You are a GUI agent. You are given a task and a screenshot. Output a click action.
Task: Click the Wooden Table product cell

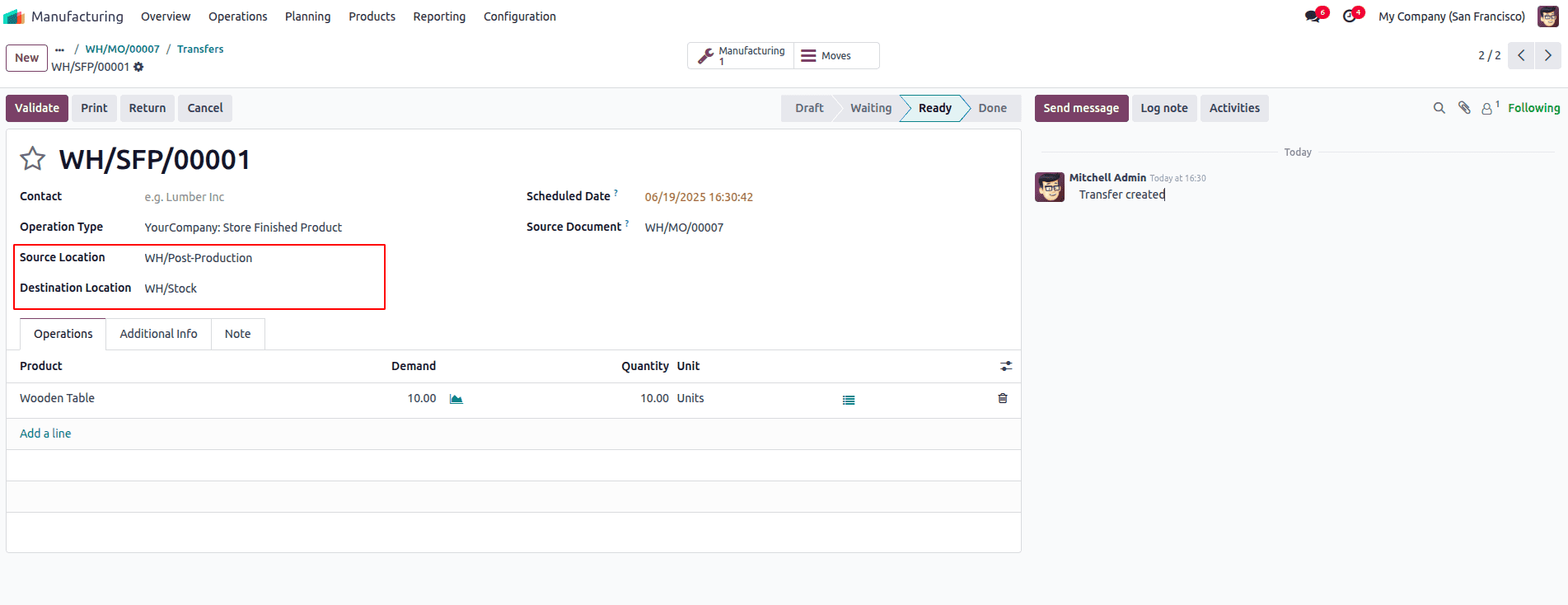tap(57, 398)
